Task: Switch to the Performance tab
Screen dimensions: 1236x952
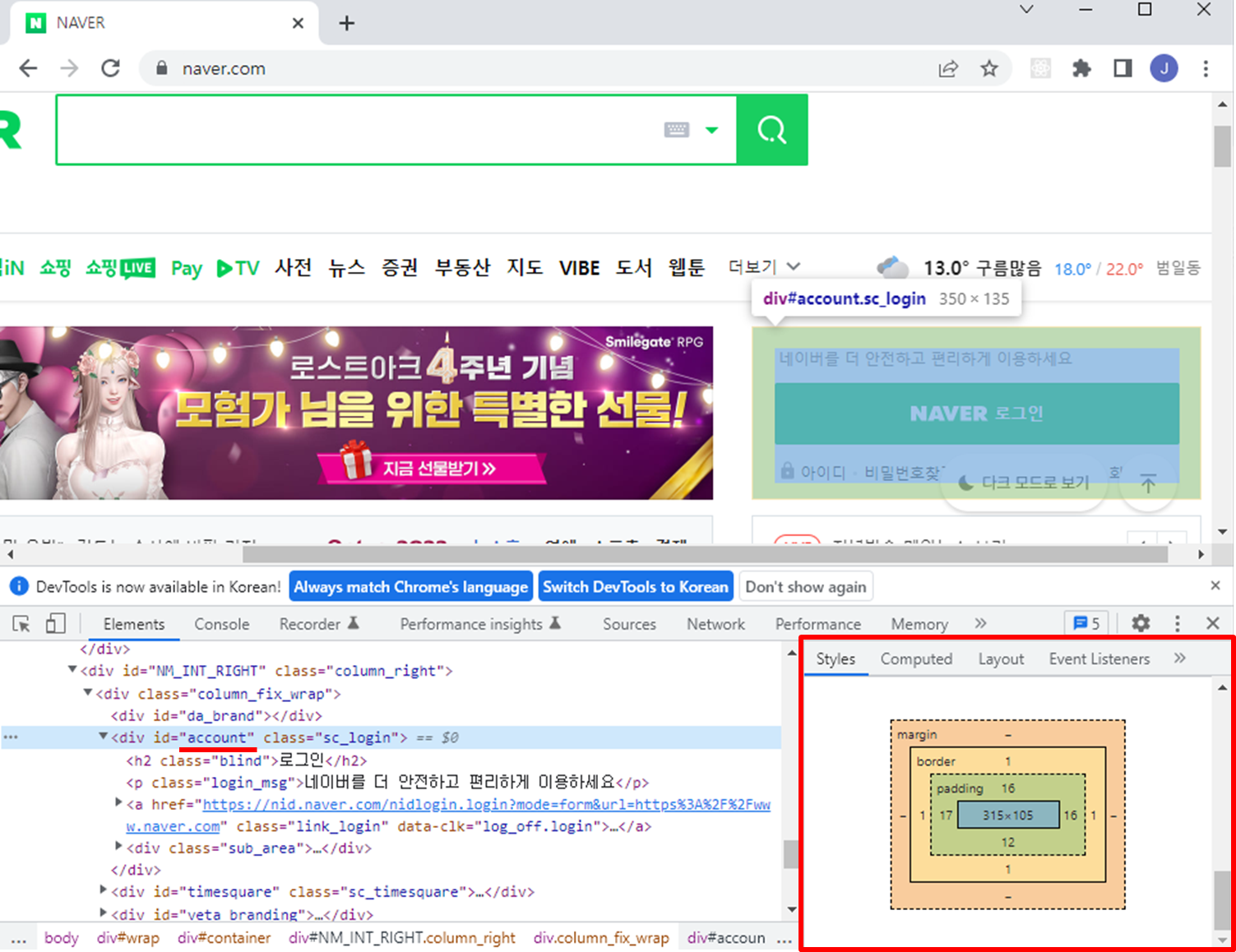Action: pos(818,624)
